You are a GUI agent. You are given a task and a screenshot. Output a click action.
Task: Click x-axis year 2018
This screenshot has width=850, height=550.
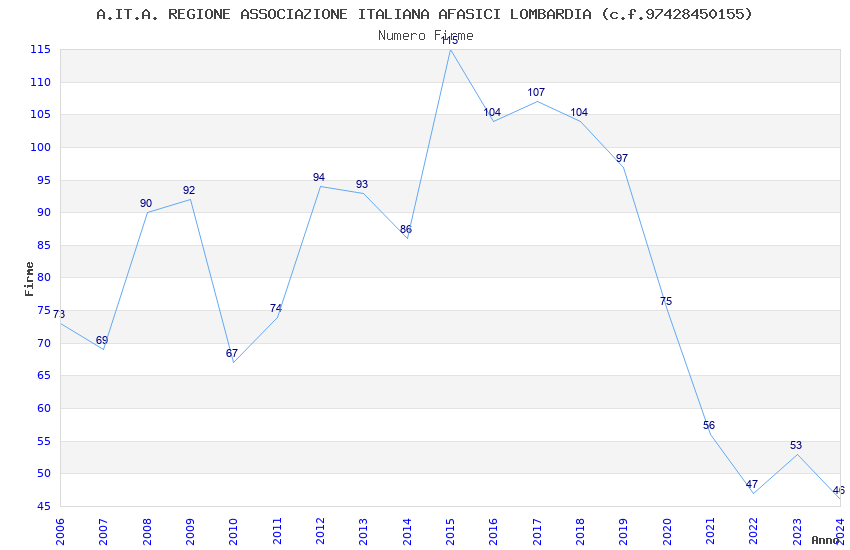click(580, 531)
